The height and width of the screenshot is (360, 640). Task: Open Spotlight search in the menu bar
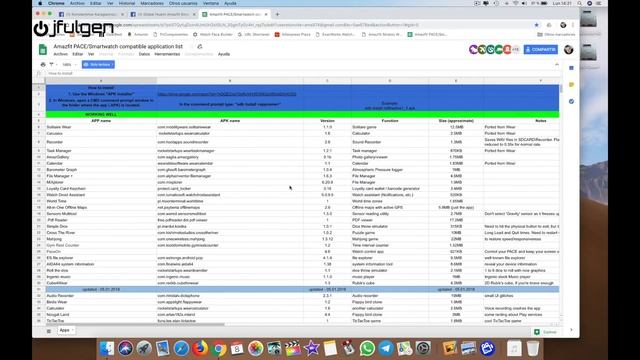pos(580,3)
